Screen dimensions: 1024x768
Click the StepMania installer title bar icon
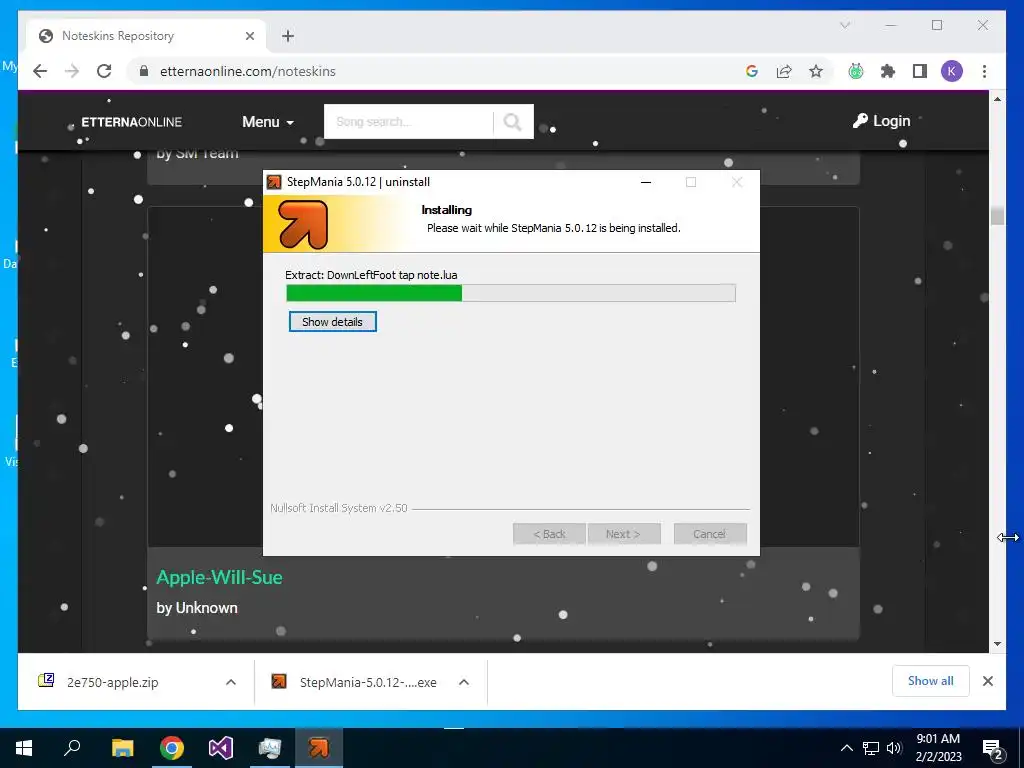point(274,182)
